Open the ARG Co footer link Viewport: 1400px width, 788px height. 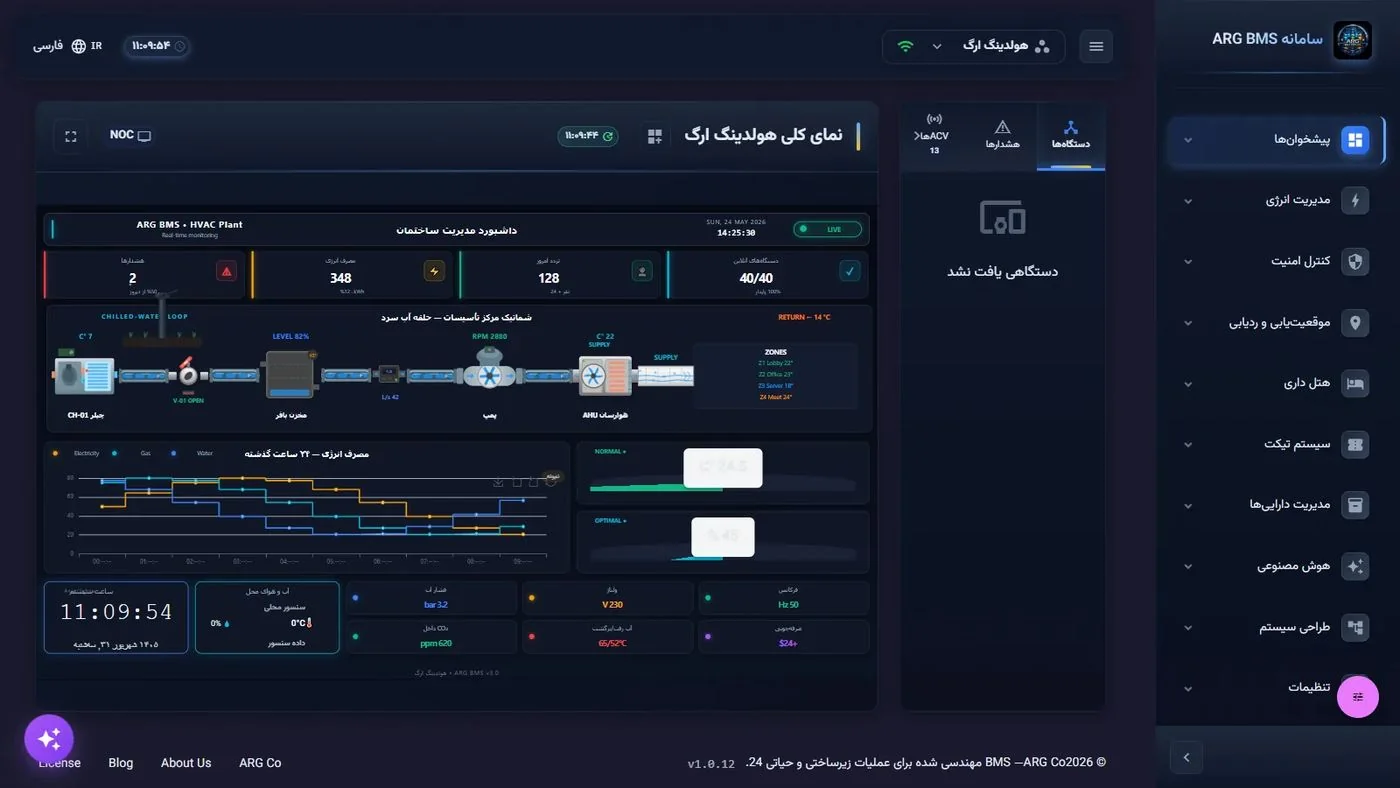pos(260,763)
